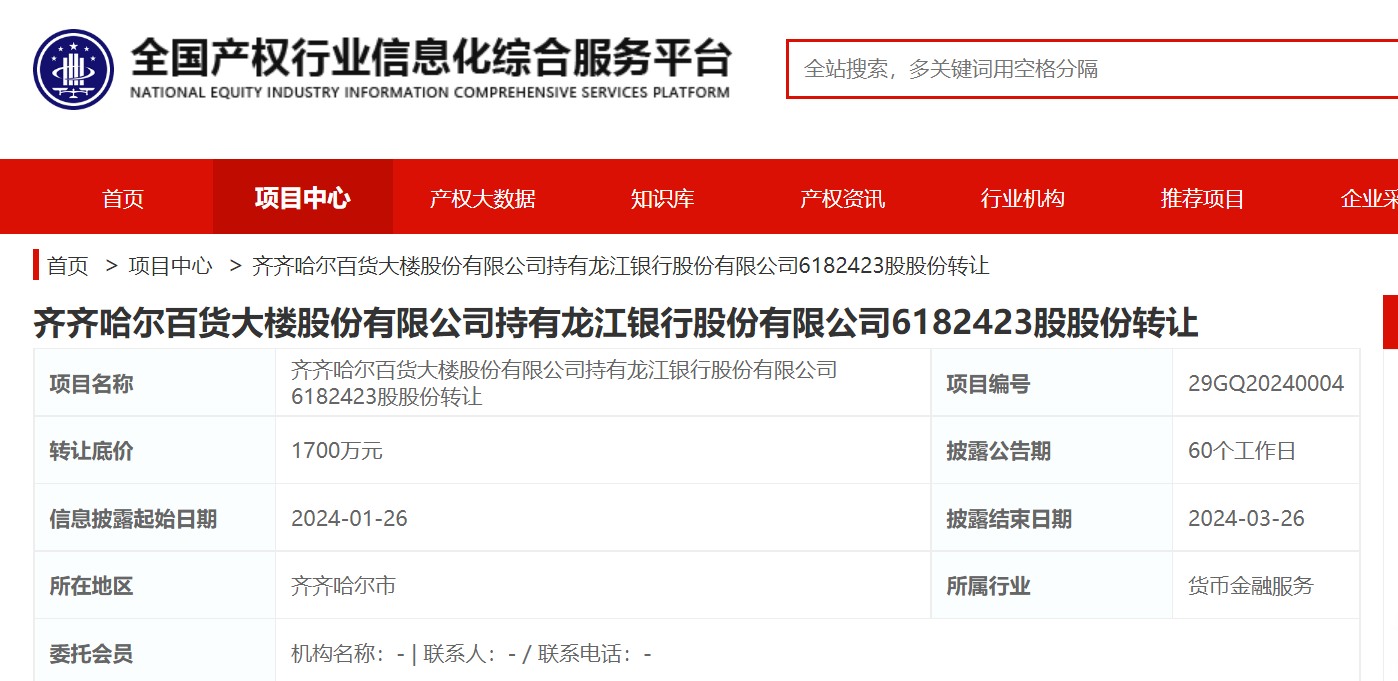Click the 齐齐哈尔市 region value
The height and width of the screenshot is (681, 1398).
343,586
